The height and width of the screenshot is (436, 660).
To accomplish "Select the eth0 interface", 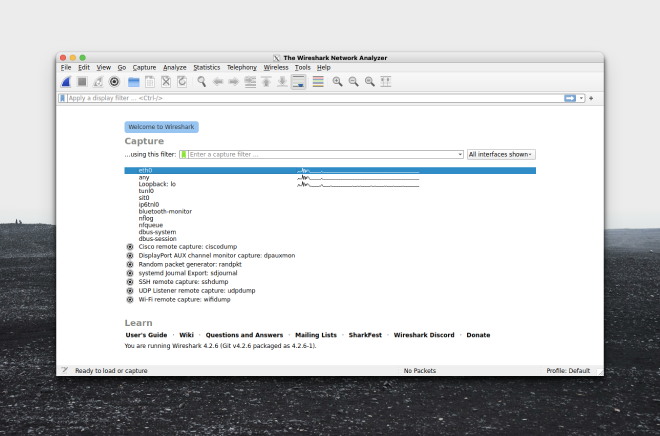I will coord(330,170).
